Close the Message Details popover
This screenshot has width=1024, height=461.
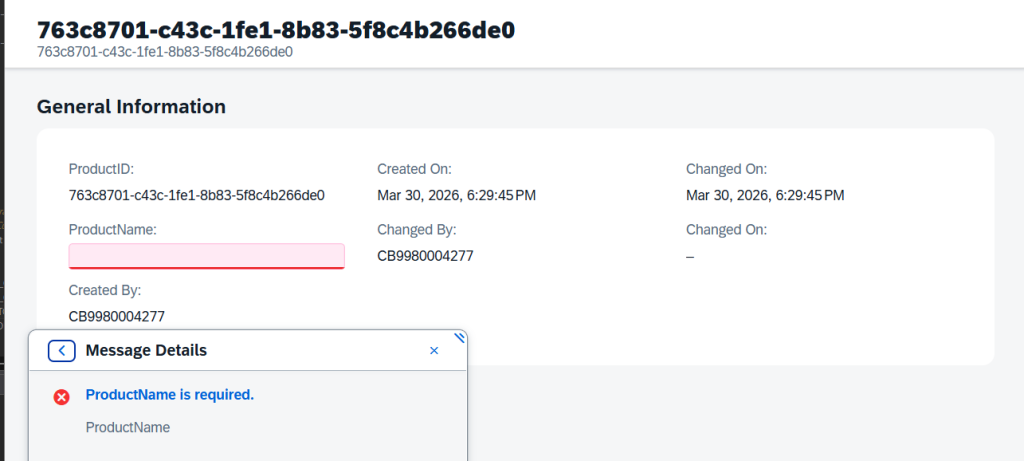point(434,350)
